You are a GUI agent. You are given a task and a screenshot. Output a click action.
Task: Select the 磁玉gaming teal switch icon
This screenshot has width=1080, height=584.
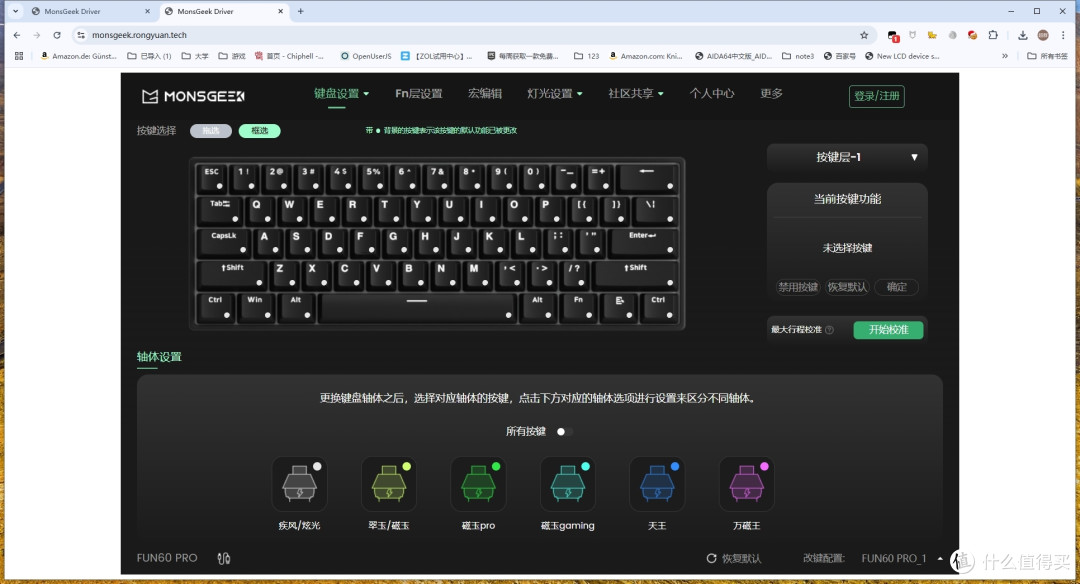coord(568,483)
